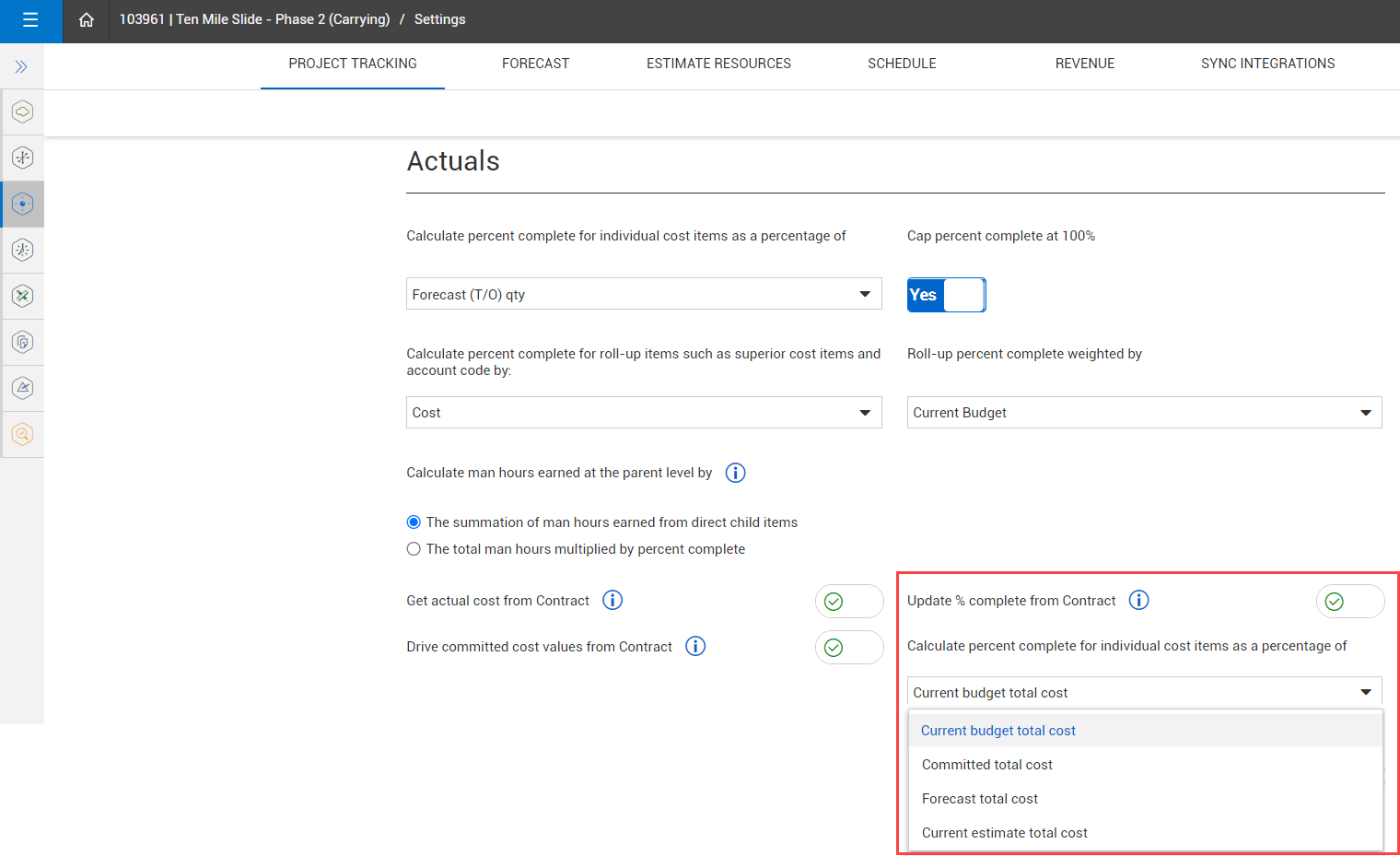Click info icon next to Get actual cost
This screenshot has width=1400, height=856.
coord(612,600)
